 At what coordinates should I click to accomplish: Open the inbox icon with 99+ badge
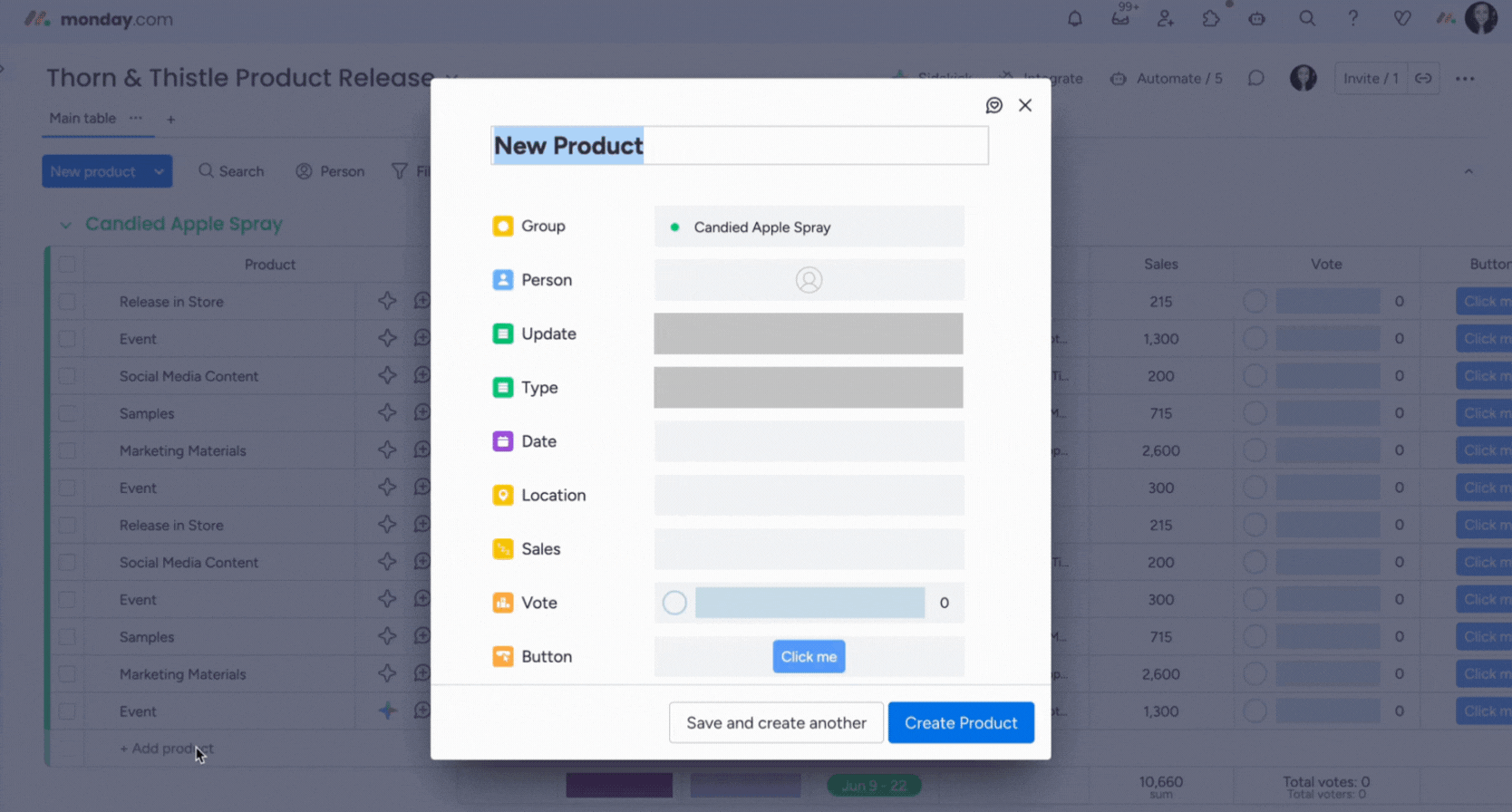coord(1120,19)
